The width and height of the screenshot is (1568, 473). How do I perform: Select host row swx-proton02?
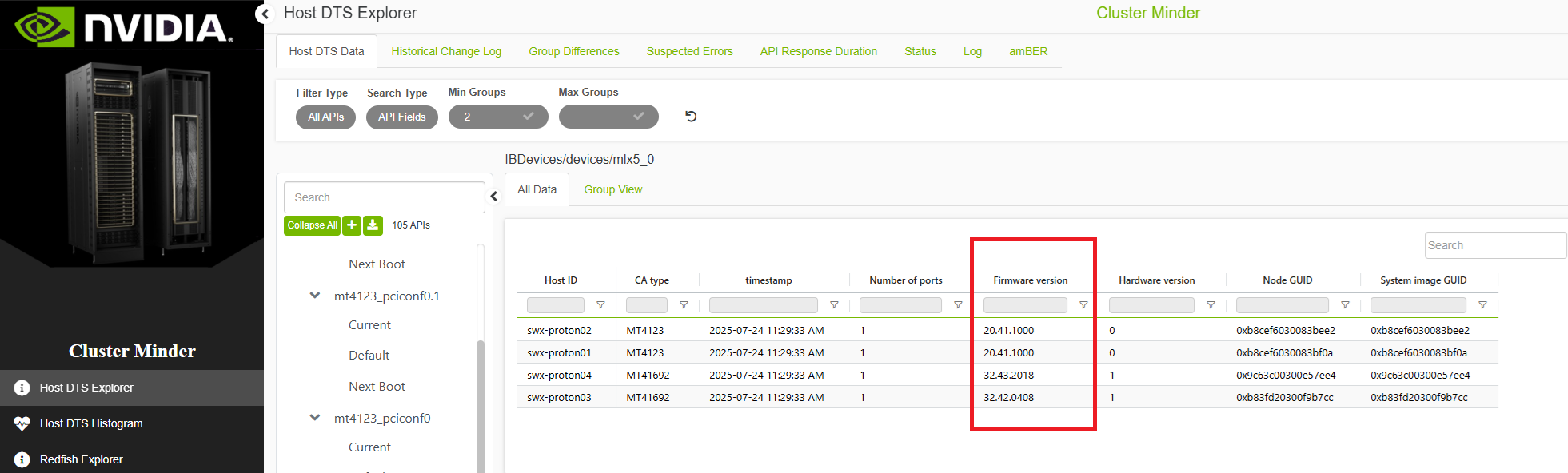(x=1007, y=330)
